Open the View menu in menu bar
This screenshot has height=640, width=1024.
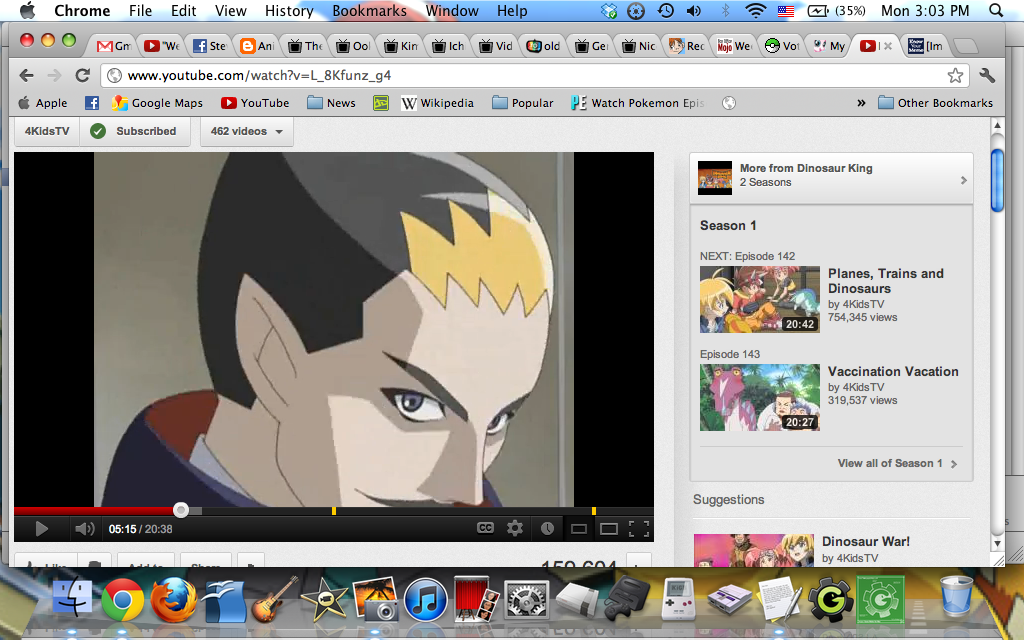231,10
